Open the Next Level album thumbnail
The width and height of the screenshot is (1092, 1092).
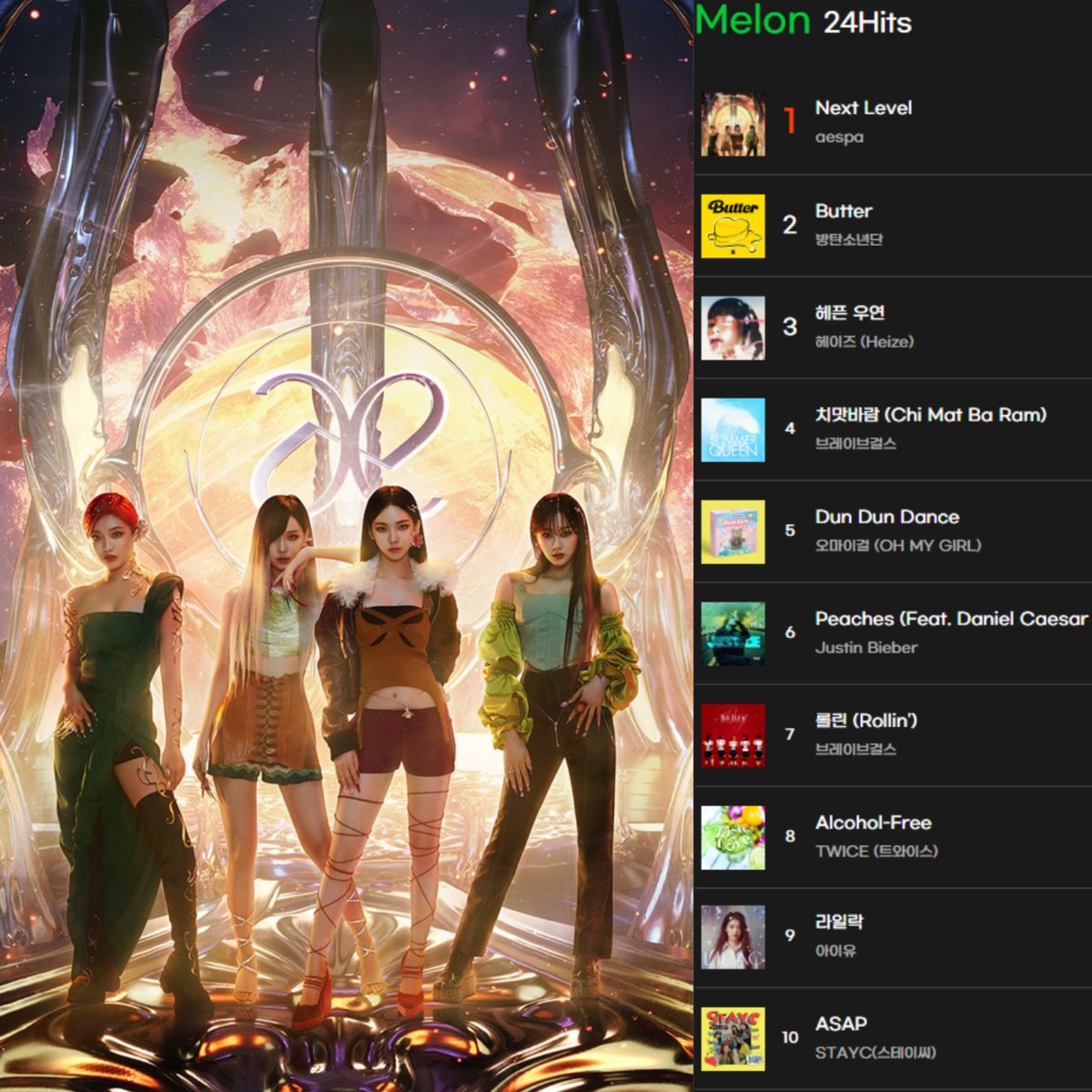point(733,124)
